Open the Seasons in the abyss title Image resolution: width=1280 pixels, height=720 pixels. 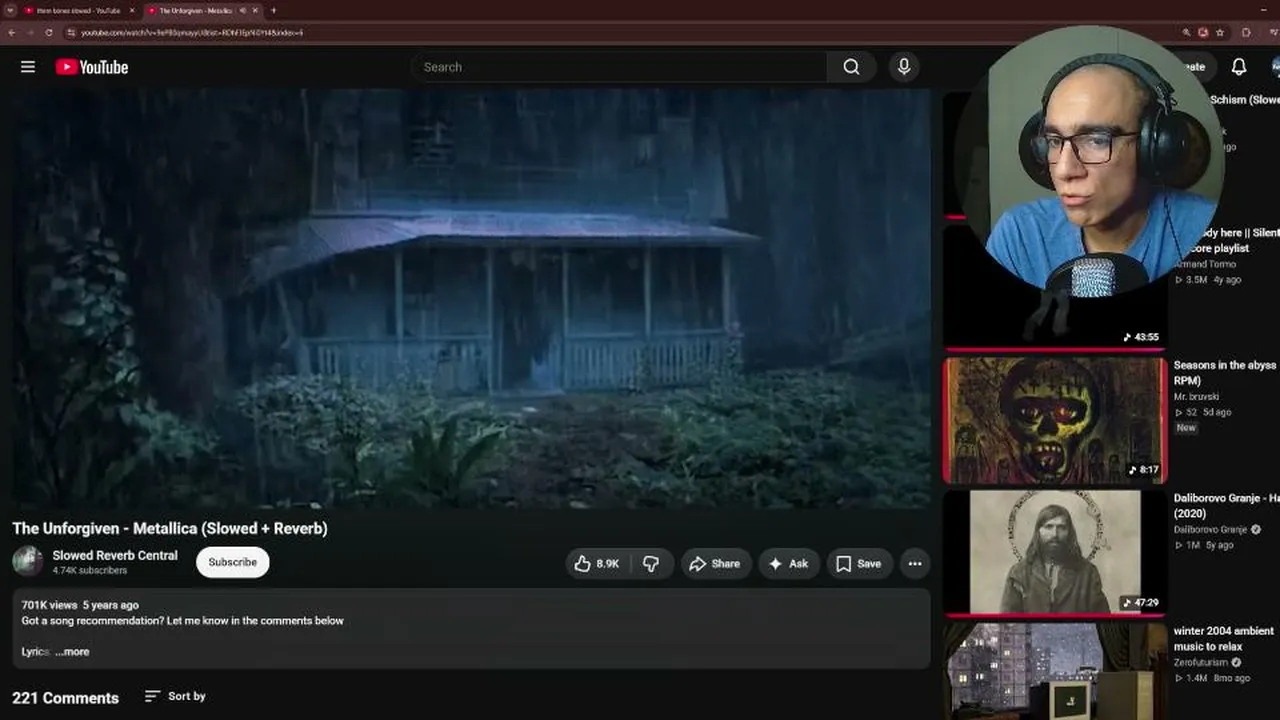1225,373
